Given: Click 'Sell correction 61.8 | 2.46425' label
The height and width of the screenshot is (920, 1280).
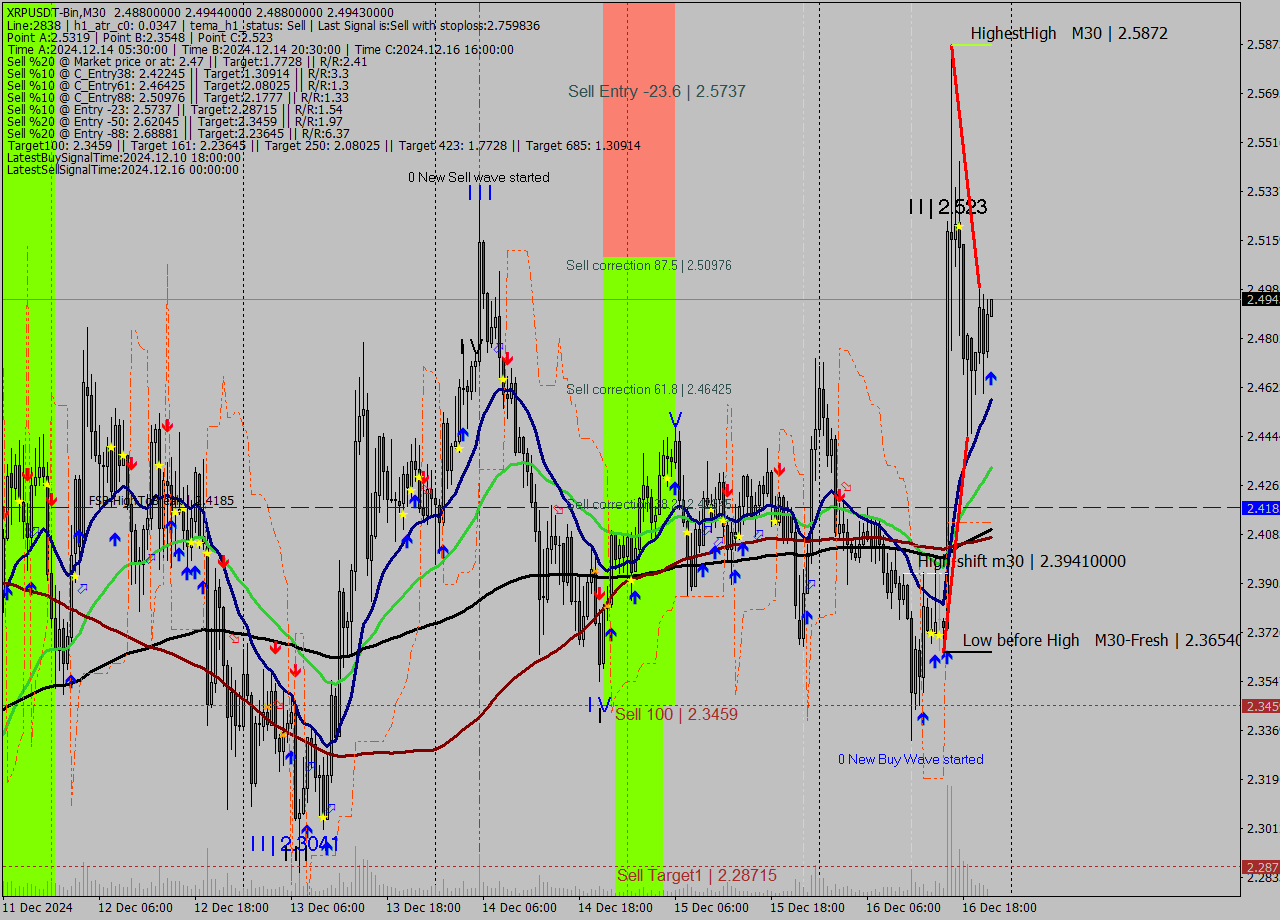Looking at the screenshot, I should pos(649,389).
